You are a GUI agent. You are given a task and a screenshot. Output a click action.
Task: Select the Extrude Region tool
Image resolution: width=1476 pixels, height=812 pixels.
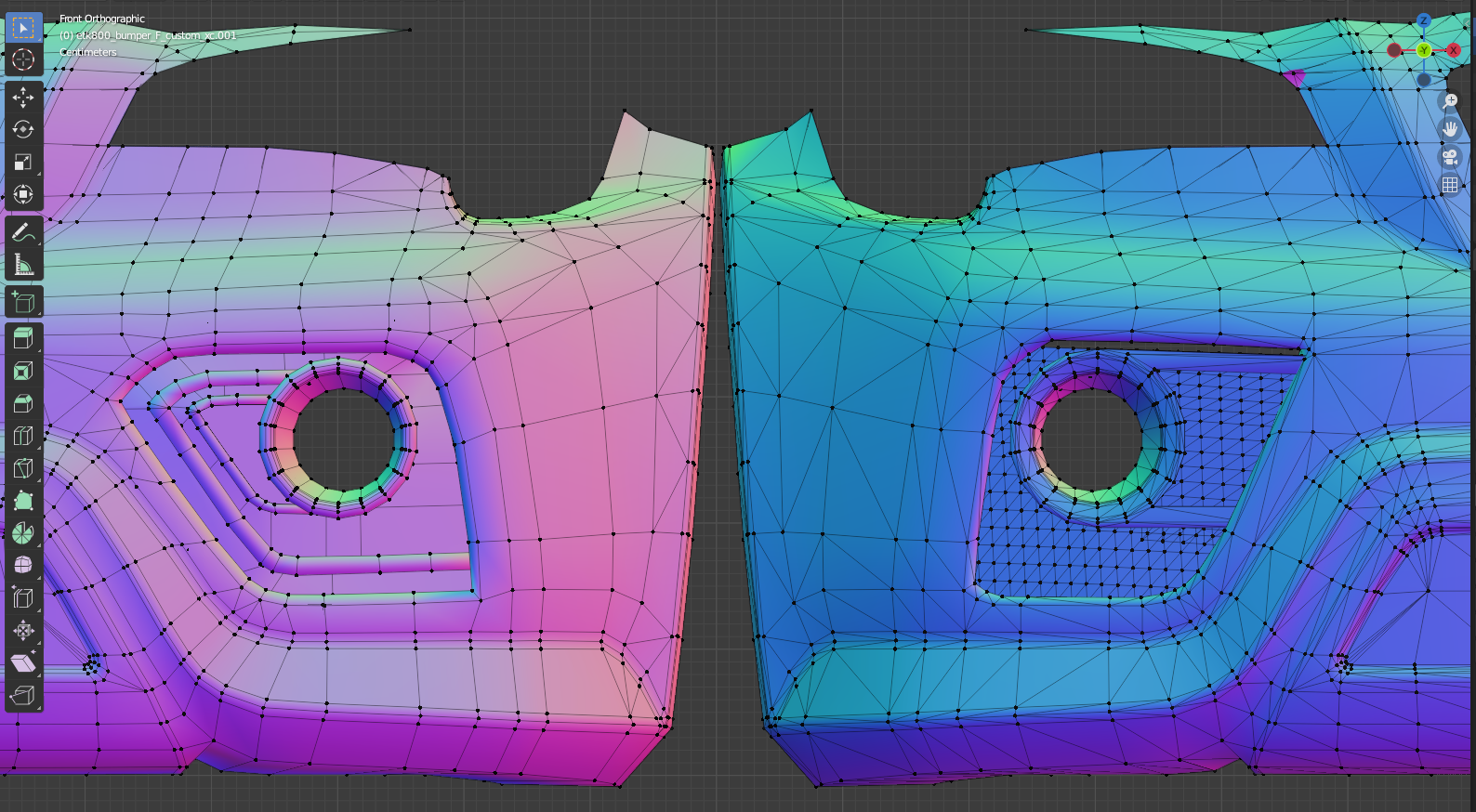[23, 339]
